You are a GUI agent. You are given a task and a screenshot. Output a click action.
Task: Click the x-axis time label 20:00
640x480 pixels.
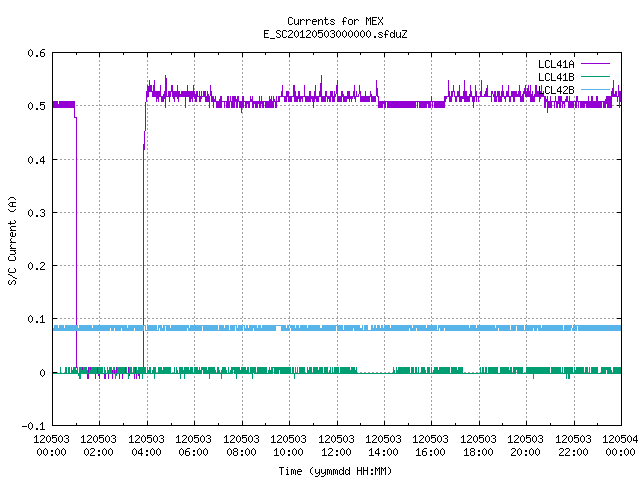click(525, 452)
